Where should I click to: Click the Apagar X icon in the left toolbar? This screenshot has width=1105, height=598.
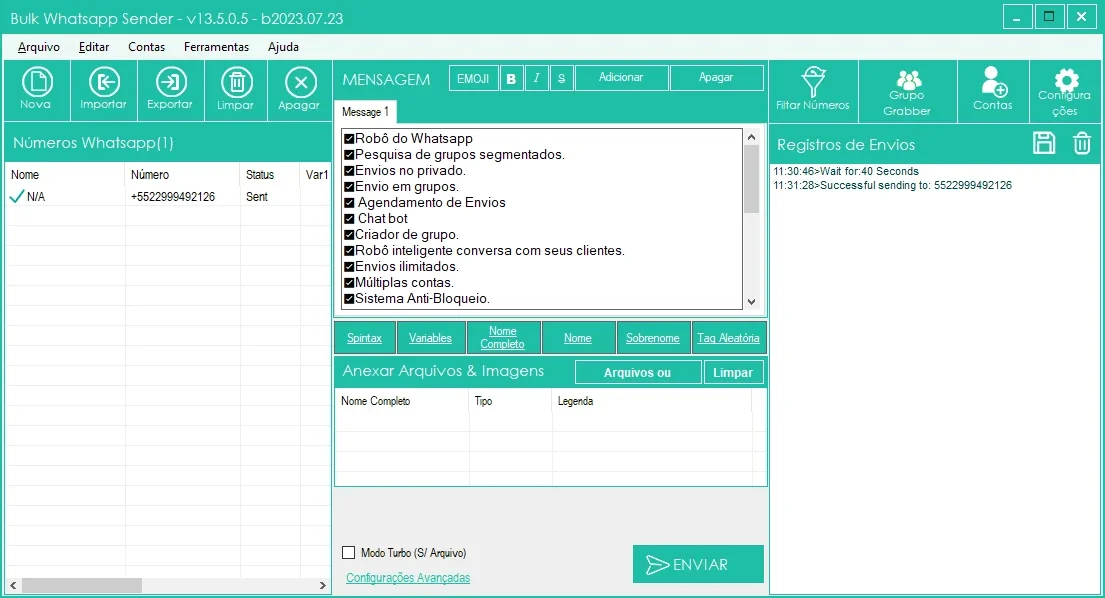[300, 89]
